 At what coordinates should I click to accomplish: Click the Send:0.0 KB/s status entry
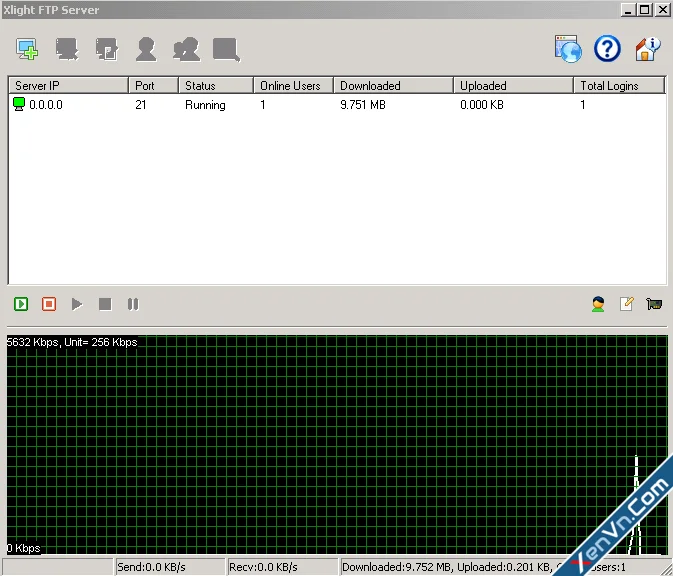coord(169,567)
